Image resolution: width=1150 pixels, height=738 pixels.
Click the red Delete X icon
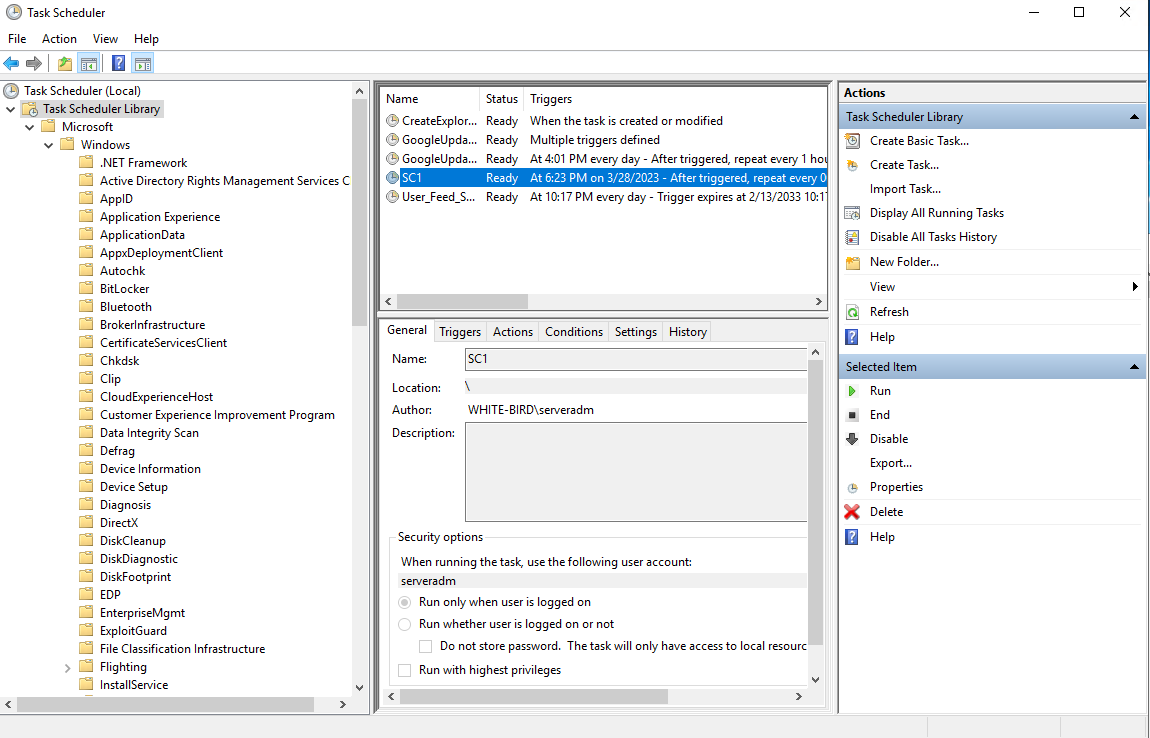pyautogui.click(x=852, y=512)
